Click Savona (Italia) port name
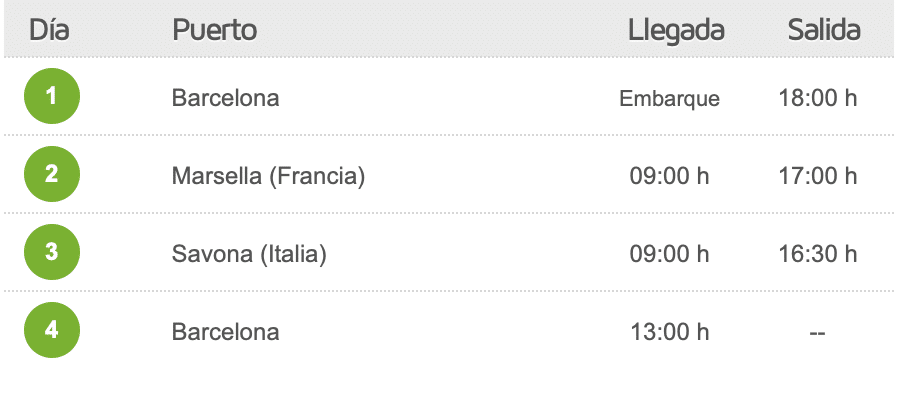The height and width of the screenshot is (408, 898). (249, 254)
